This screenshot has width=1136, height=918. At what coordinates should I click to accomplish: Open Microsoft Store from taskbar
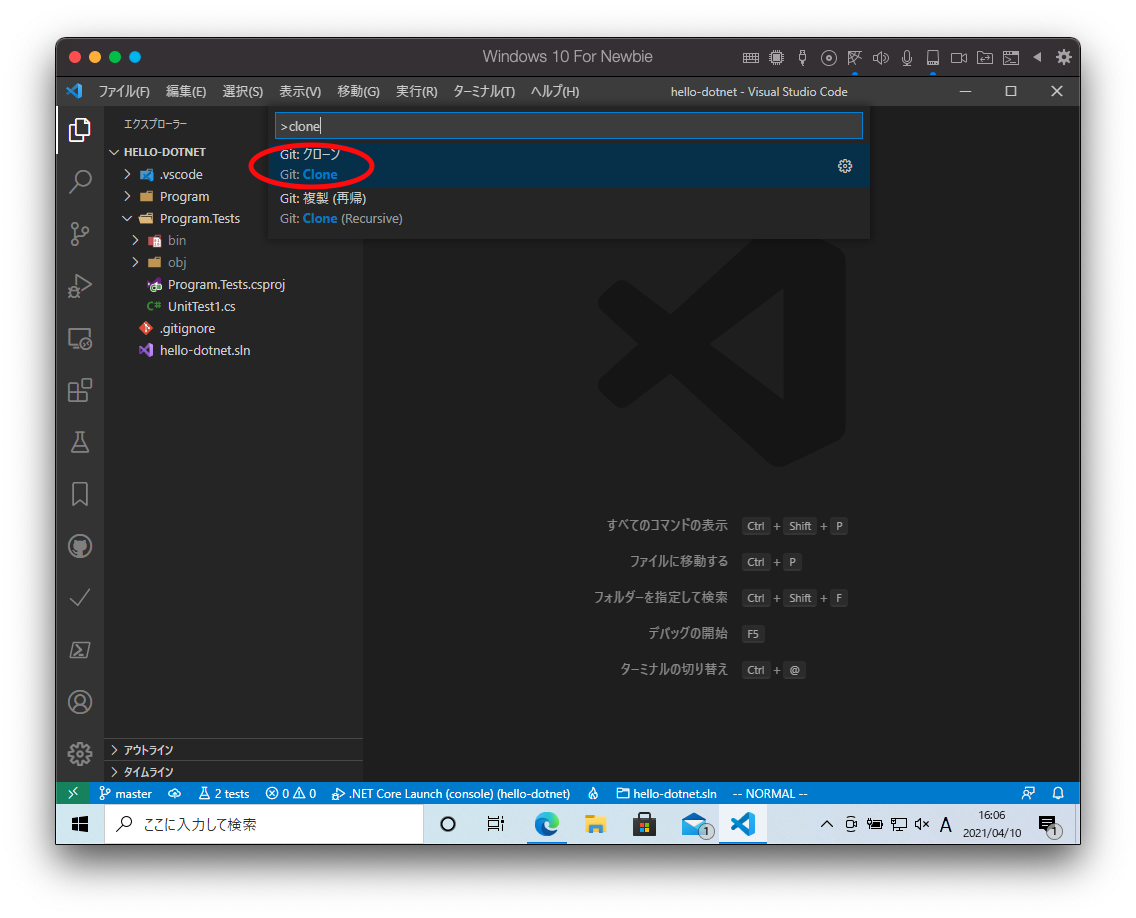pos(644,824)
